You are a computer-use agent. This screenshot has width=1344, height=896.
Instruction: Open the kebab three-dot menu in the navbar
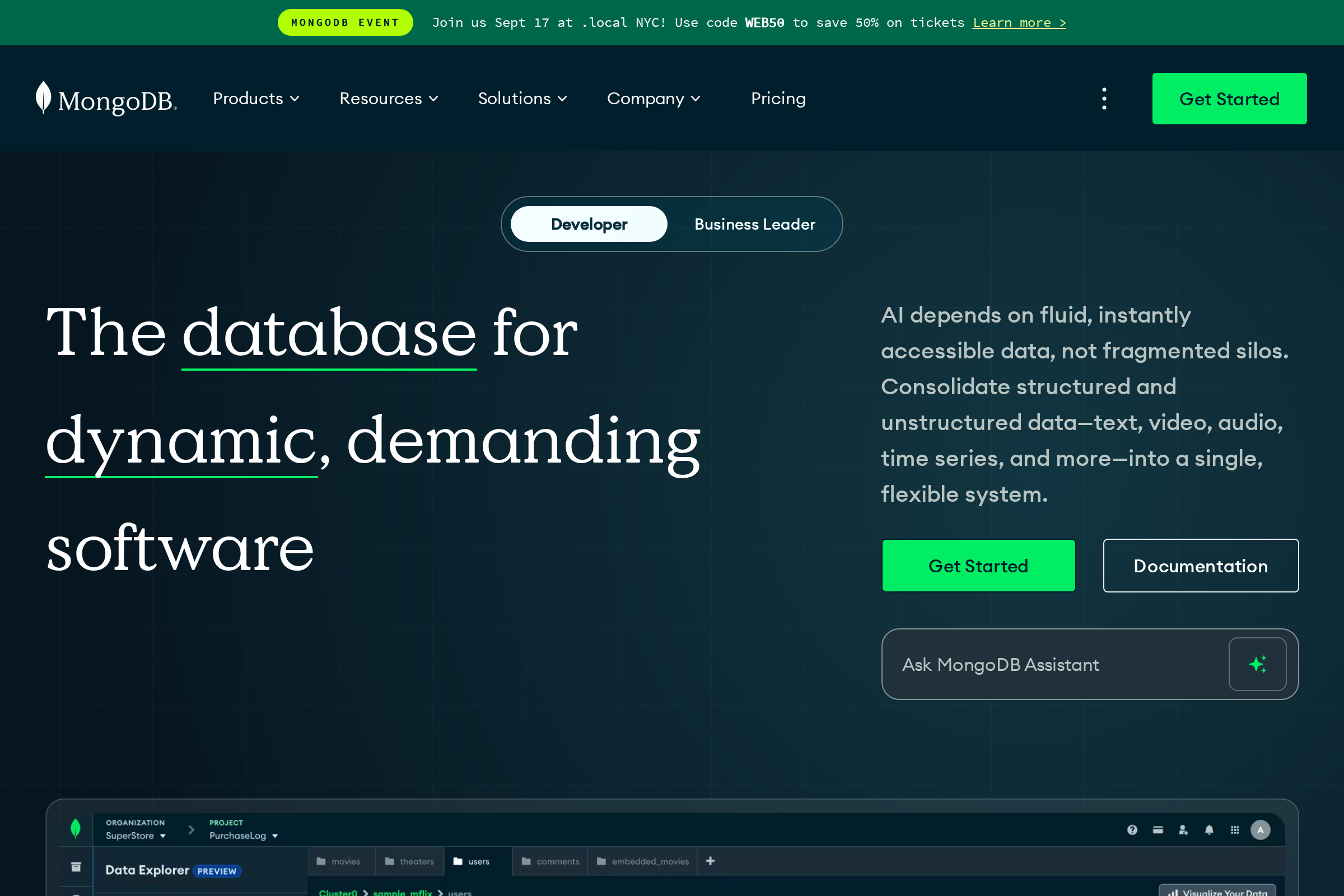(1103, 99)
